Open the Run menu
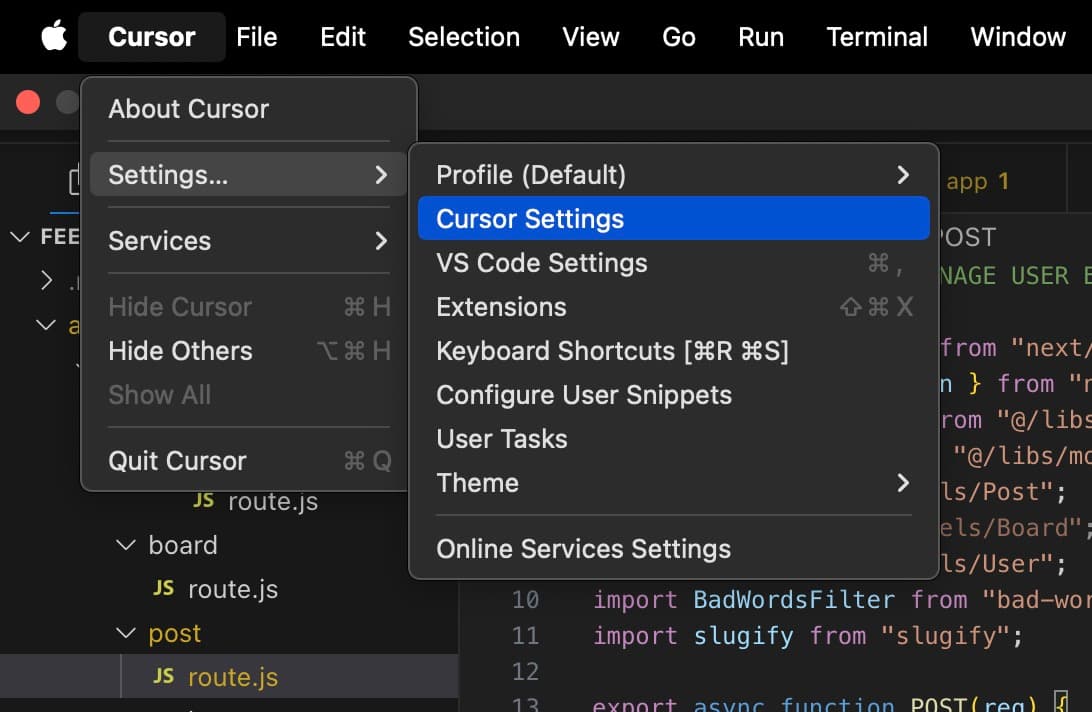Screen dimensions: 1092x712 pos(760,37)
